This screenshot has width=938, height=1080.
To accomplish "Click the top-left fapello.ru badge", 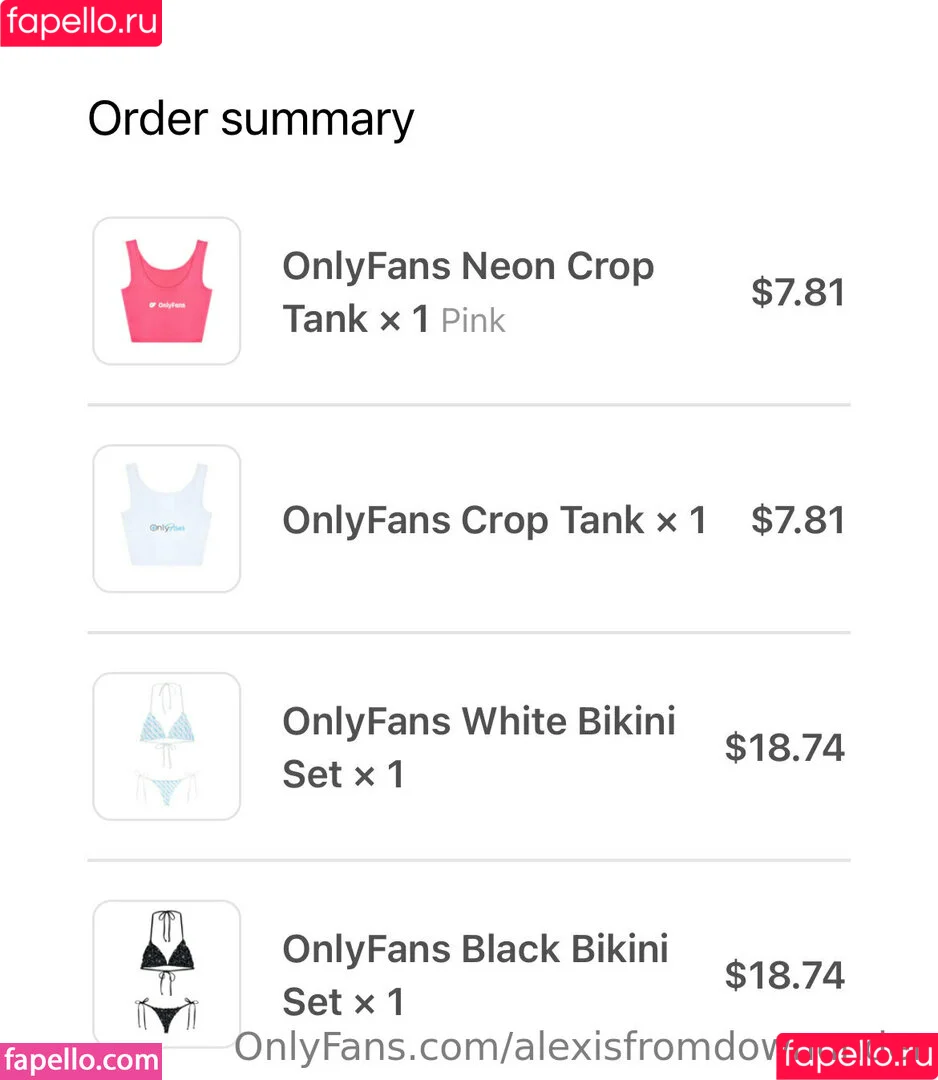I will (81, 22).
